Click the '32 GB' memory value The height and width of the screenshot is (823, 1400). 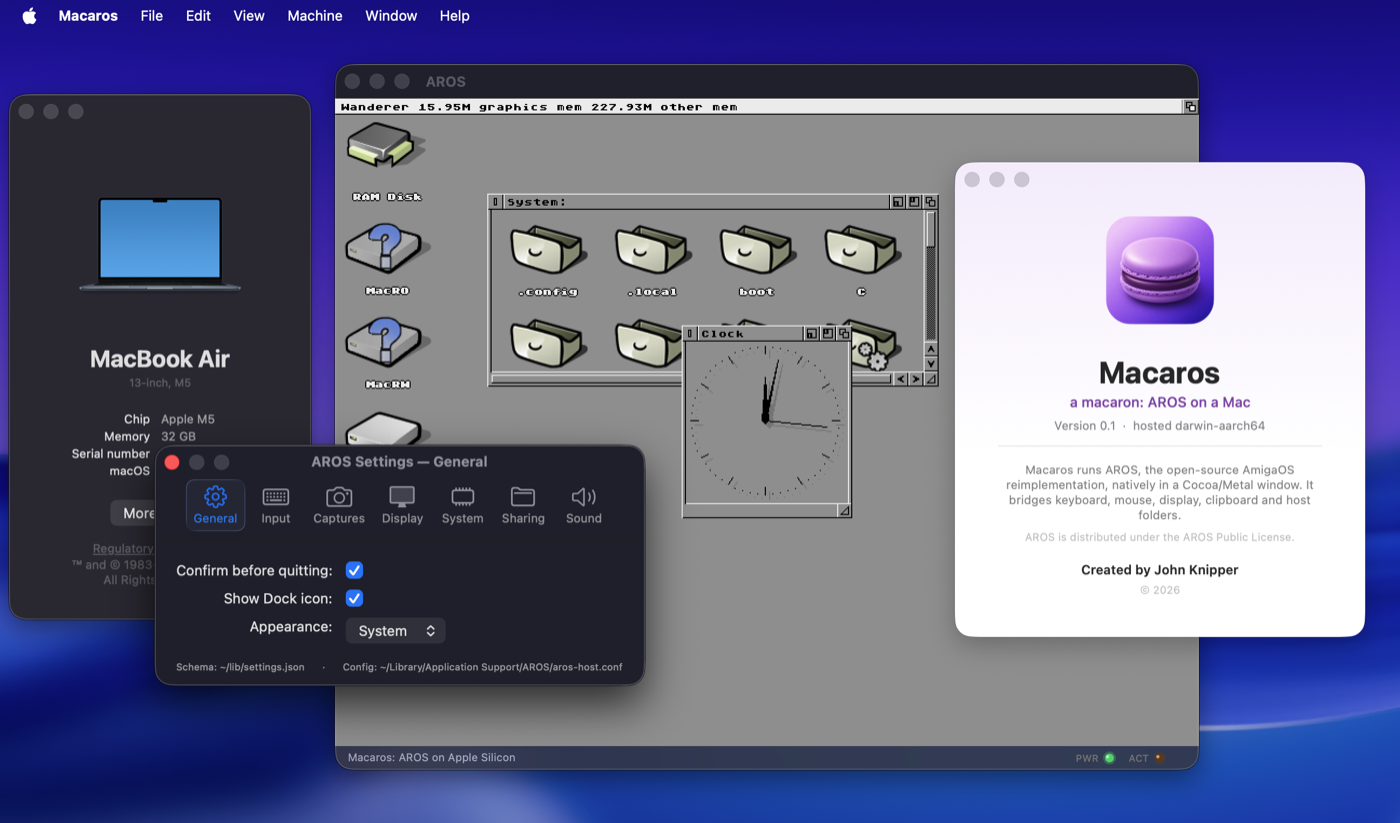[178, 436]
